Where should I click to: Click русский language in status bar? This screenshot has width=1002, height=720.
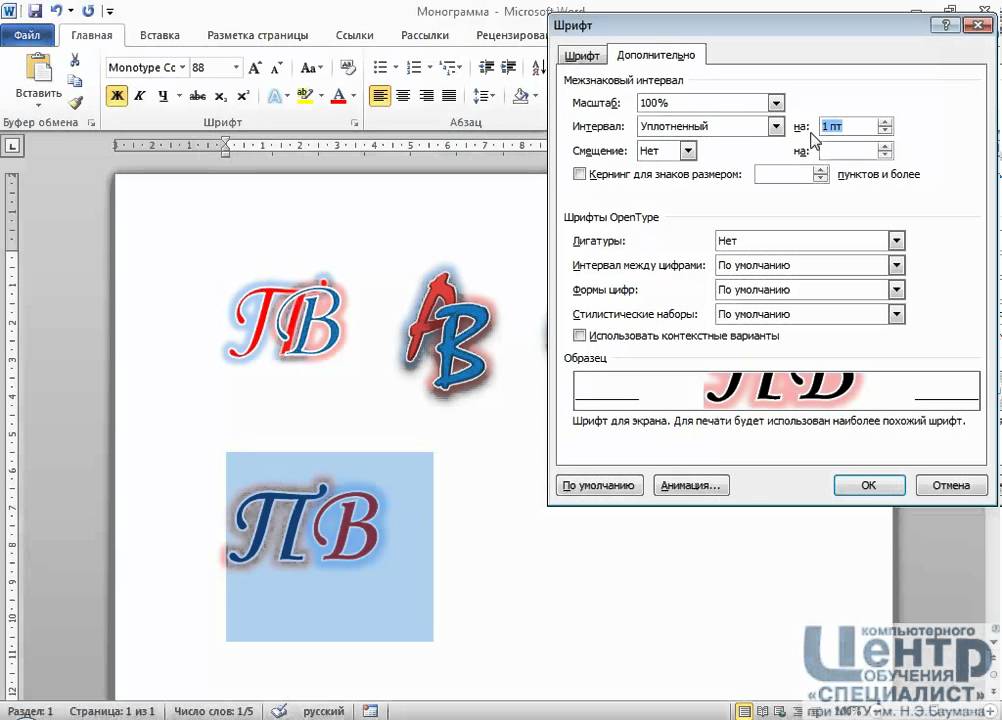[323, 711]
